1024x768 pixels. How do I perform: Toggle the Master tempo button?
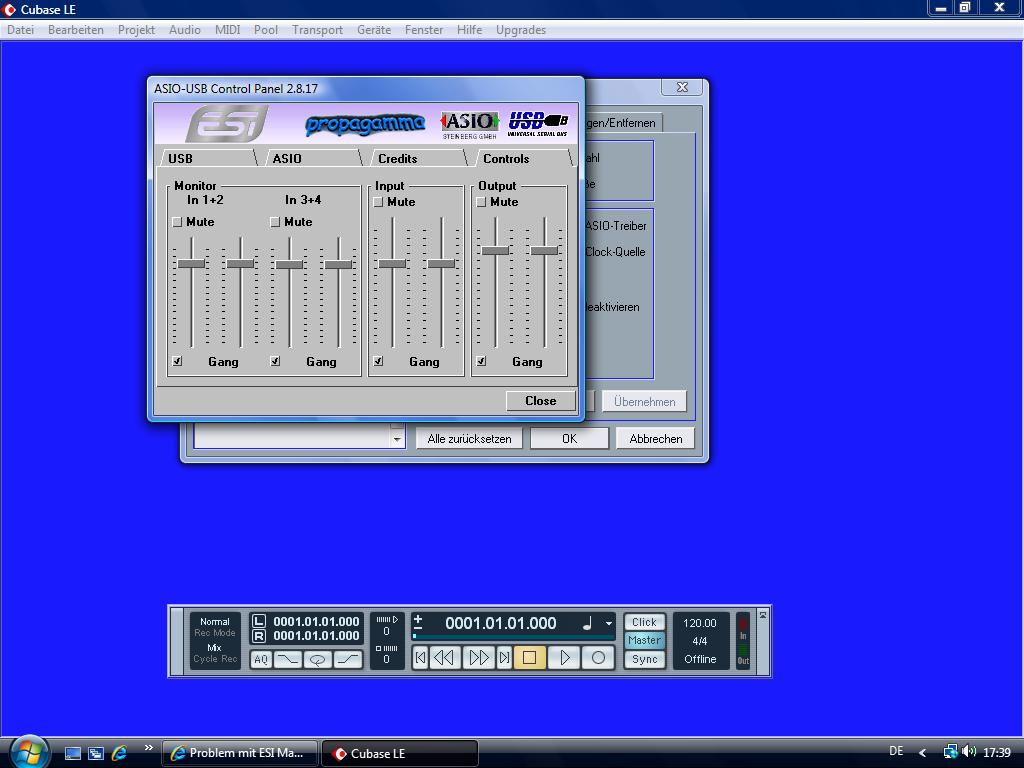coord(644,641)
